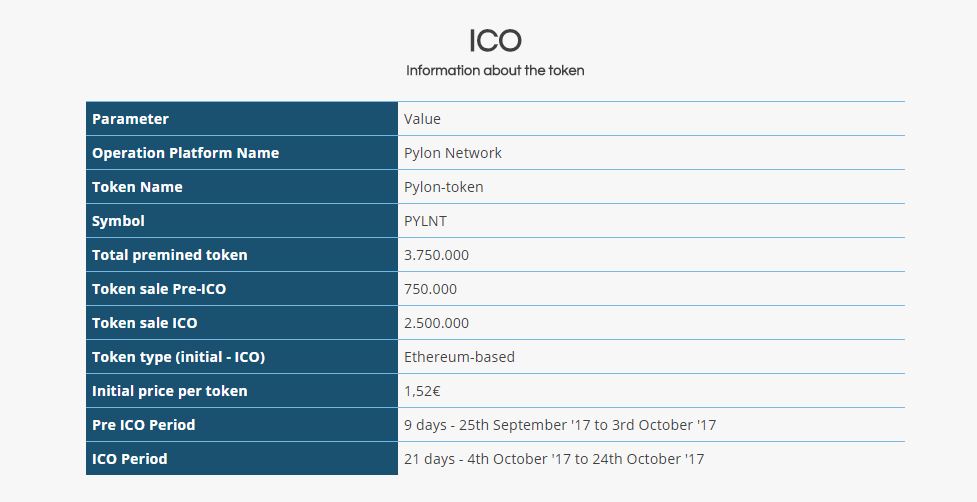Screen dimensions: 977x502
Task: Select the Token type (initial - ICO) label
Action: [x=178, y=357]
